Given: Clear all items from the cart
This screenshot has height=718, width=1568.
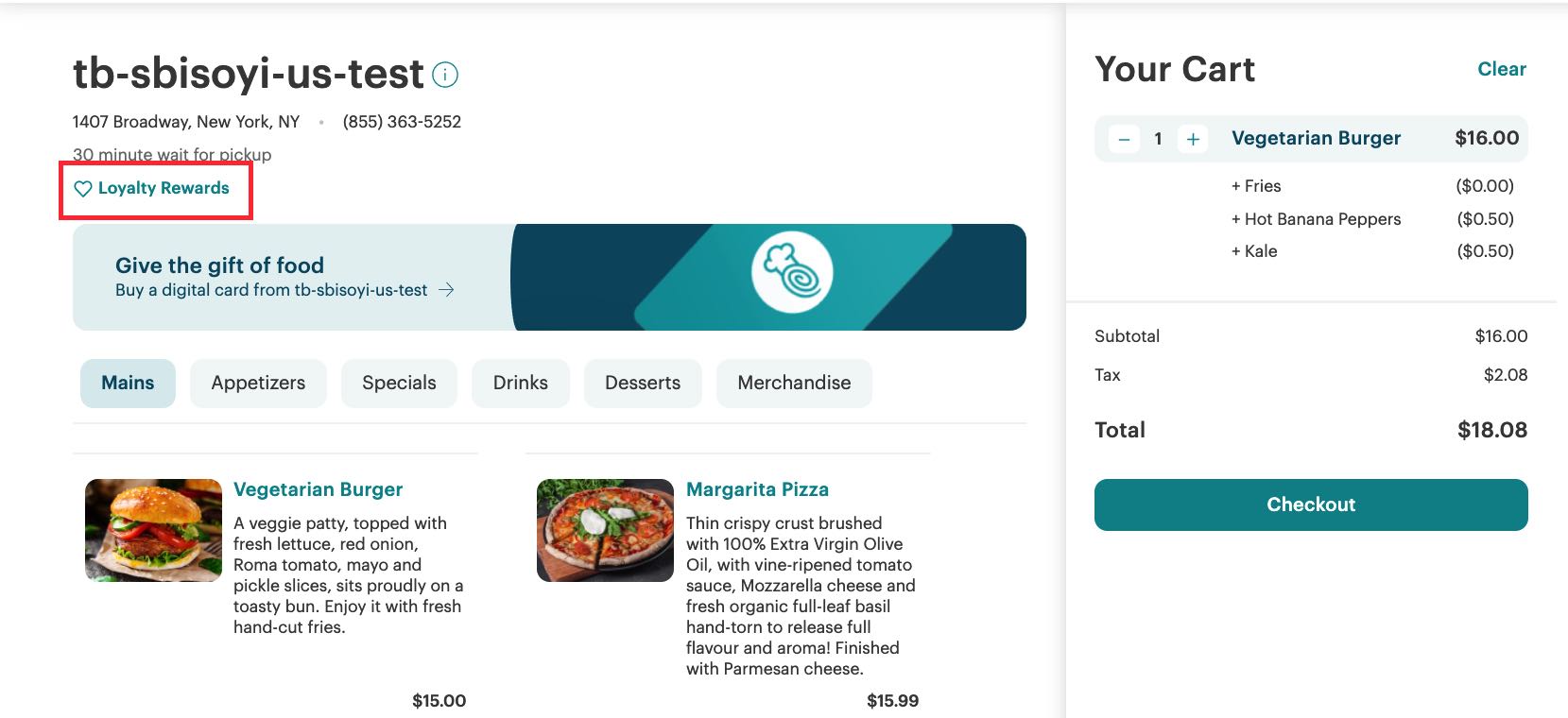Looking at the screenshot, I should point(1501,69).
